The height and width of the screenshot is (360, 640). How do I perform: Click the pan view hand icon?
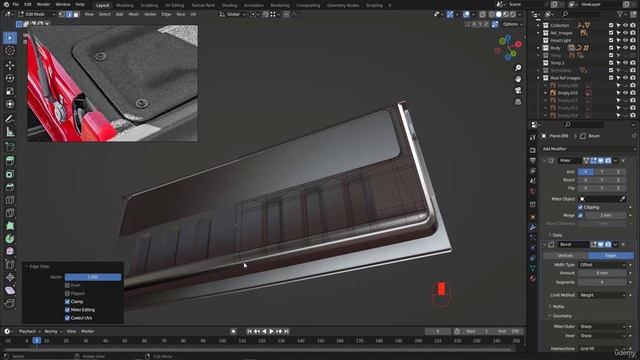(x=518, y=79)
